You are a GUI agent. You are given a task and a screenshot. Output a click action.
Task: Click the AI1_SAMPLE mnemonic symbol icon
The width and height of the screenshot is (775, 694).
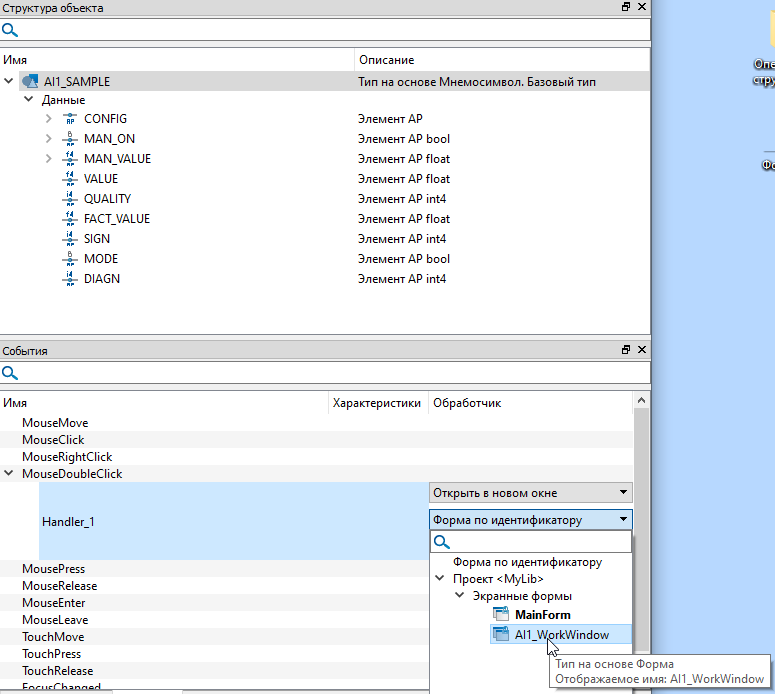point(30,81)
